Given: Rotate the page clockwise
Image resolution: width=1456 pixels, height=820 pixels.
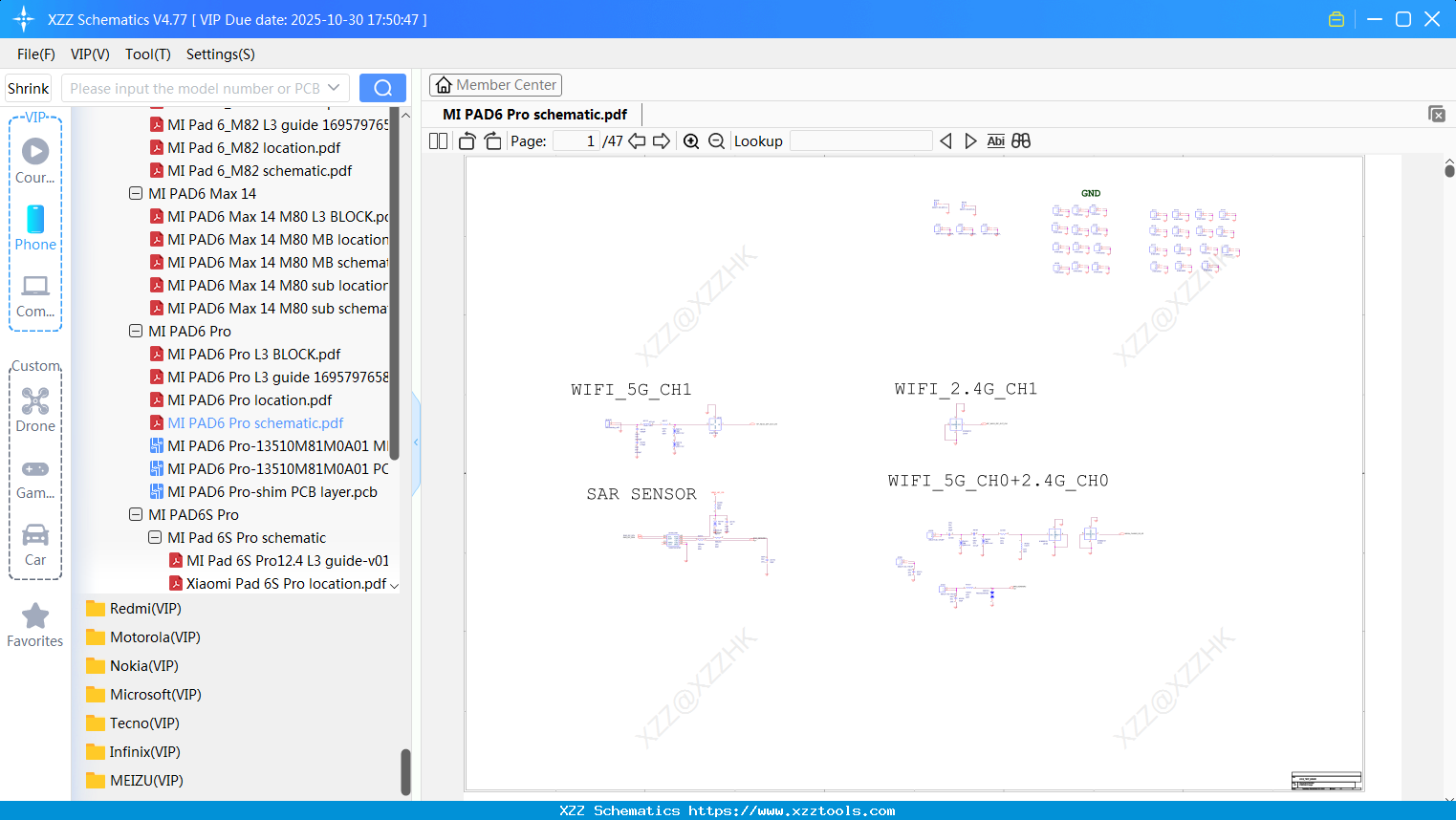Looking at the screenshot, I should point(493,141).
